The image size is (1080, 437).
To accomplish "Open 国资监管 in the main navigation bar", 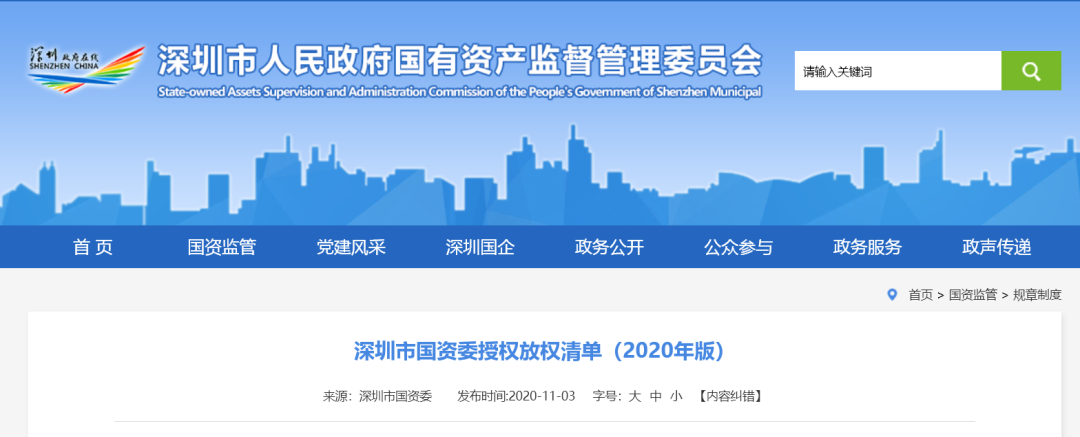I will point(222,247).
